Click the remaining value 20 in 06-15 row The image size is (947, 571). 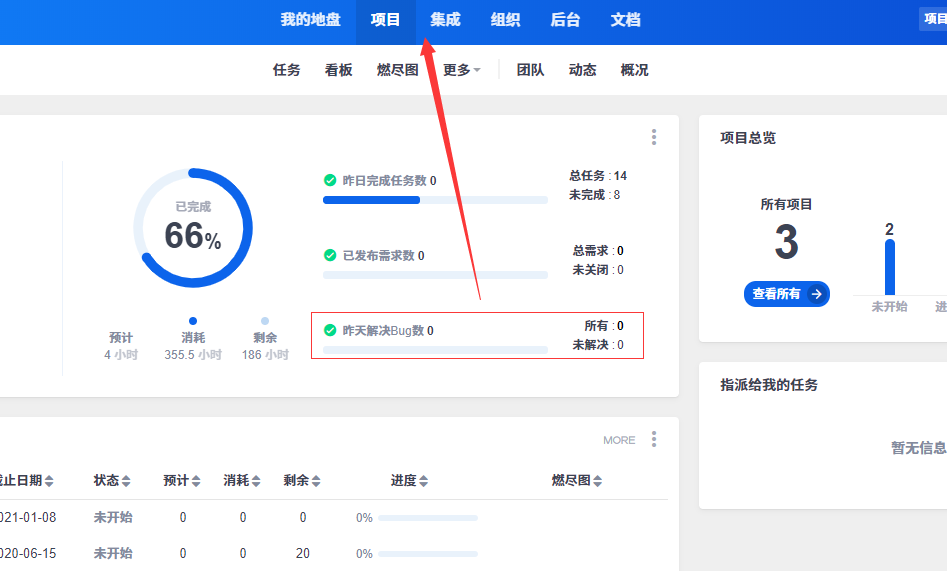click(x=303, y=553)
